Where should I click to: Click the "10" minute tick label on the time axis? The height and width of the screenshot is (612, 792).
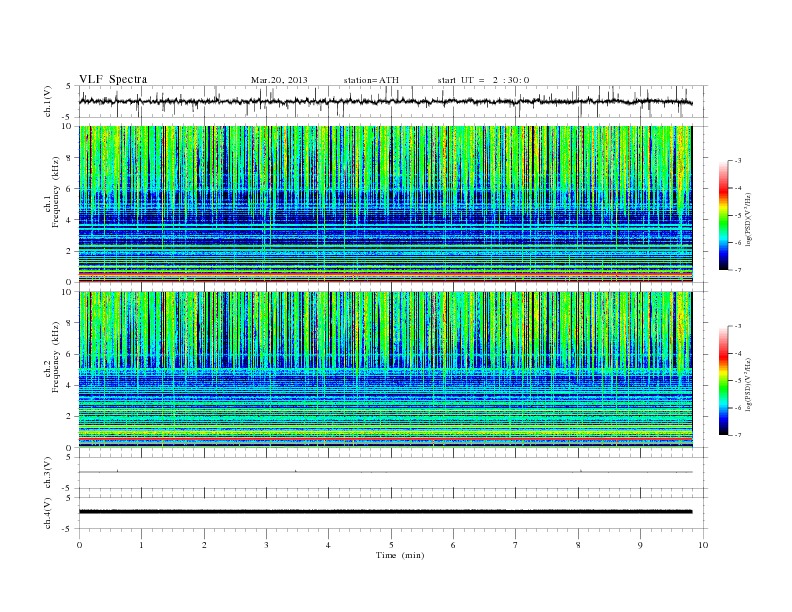pos(703,545)
